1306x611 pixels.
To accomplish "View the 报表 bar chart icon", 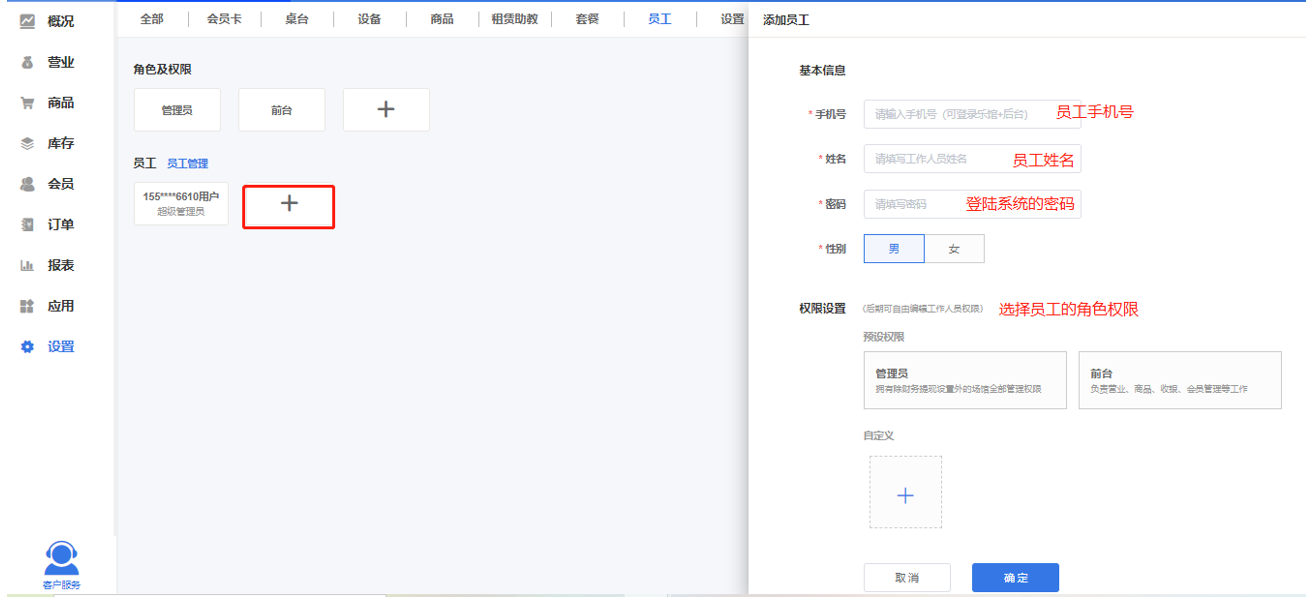I will 27,266.
